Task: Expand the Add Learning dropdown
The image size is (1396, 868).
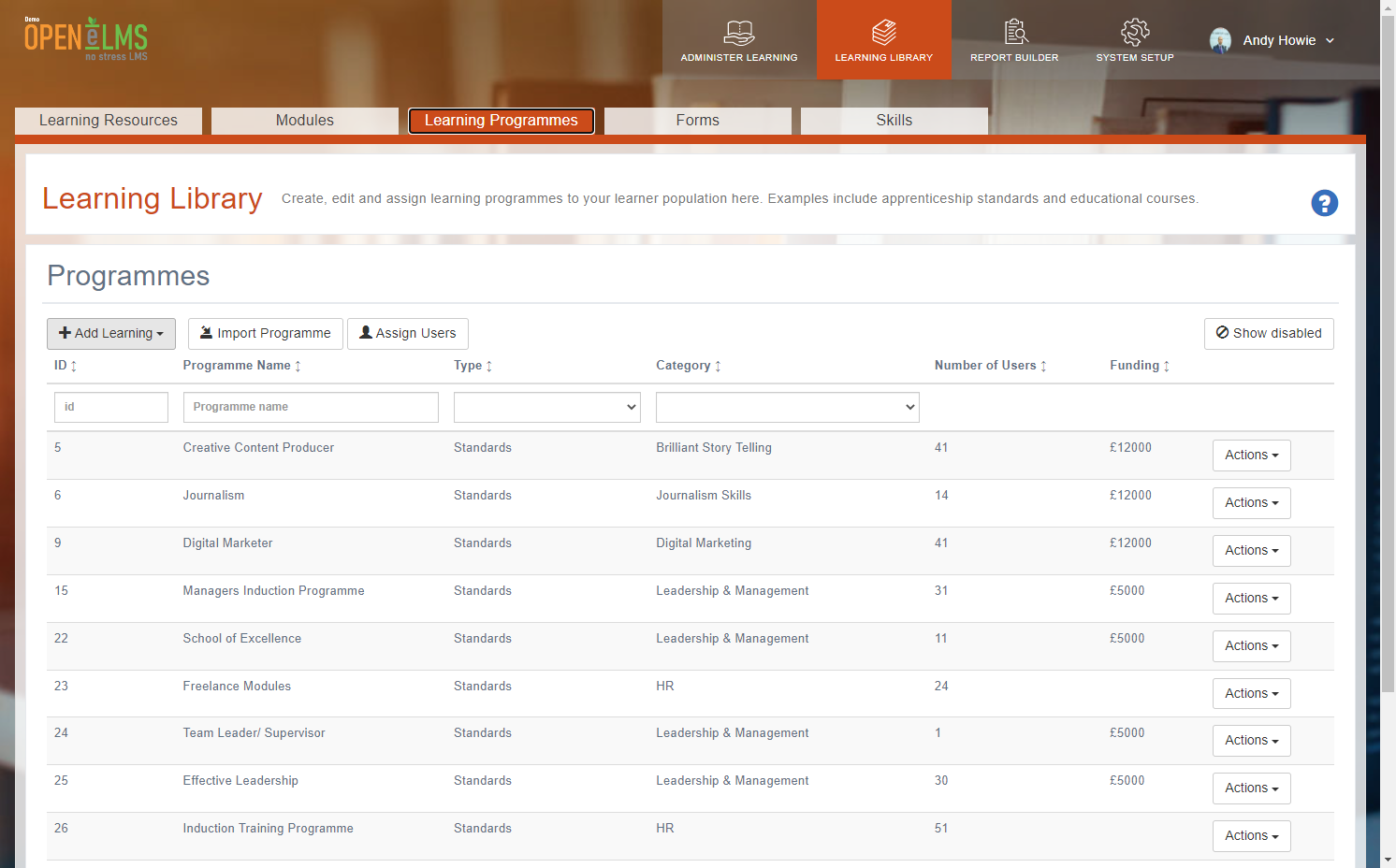Action: click(111, 334)
